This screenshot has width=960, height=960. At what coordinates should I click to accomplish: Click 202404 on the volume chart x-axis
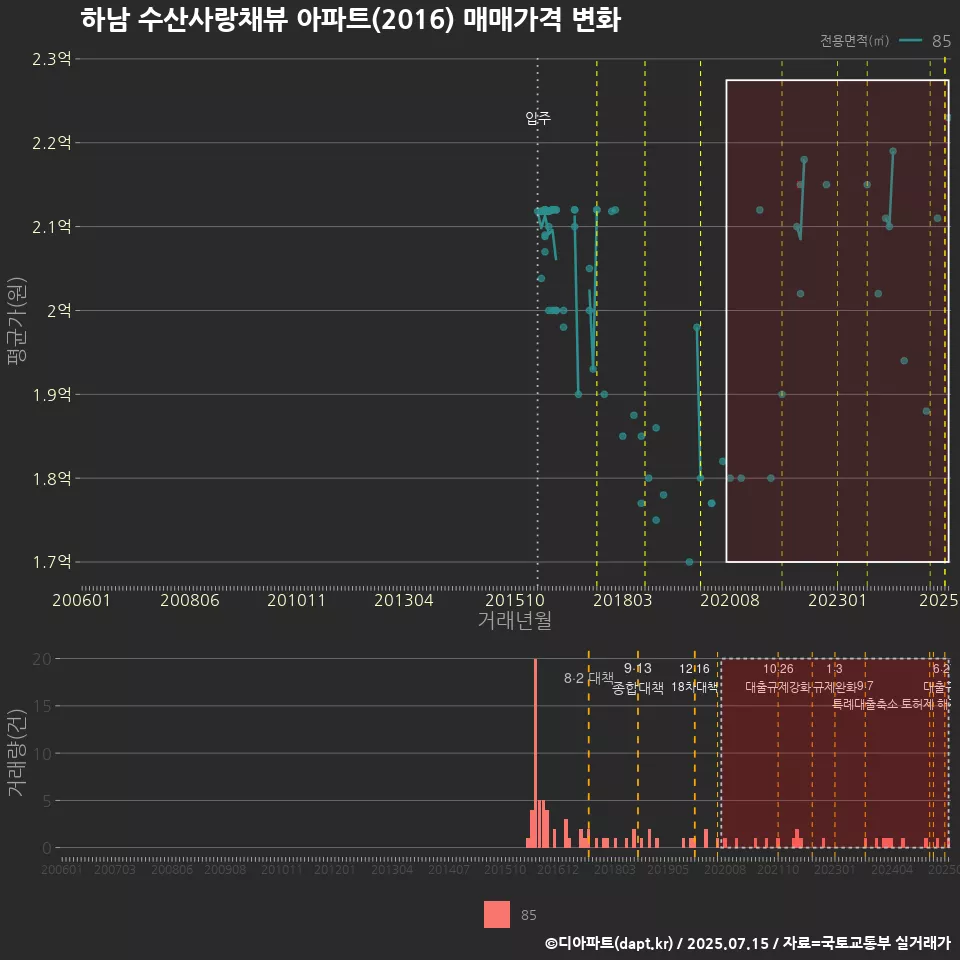pos(891,869)
